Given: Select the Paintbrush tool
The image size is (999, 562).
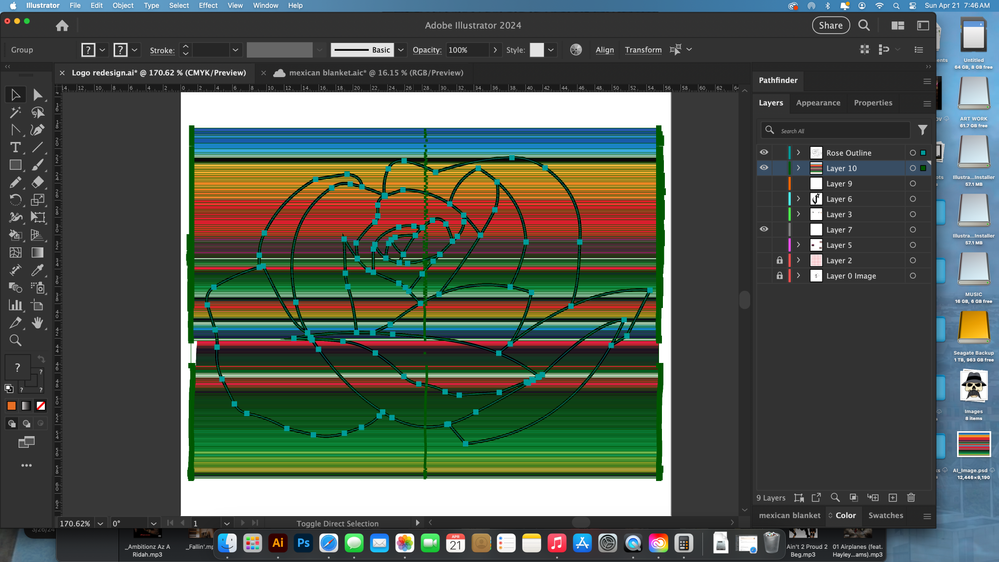Looking at the screenshot, I should 38,165.
